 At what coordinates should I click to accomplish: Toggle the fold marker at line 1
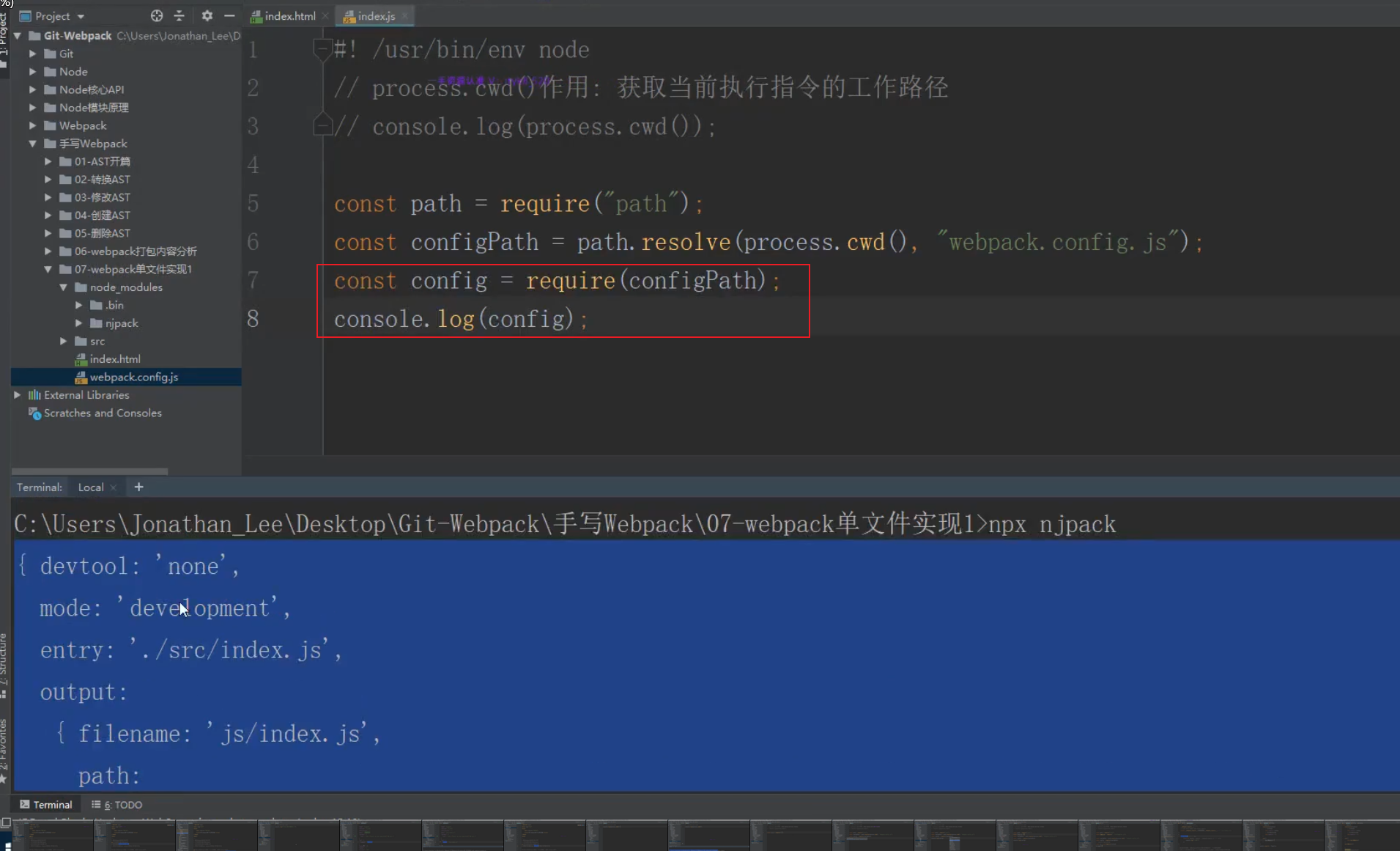322,49
